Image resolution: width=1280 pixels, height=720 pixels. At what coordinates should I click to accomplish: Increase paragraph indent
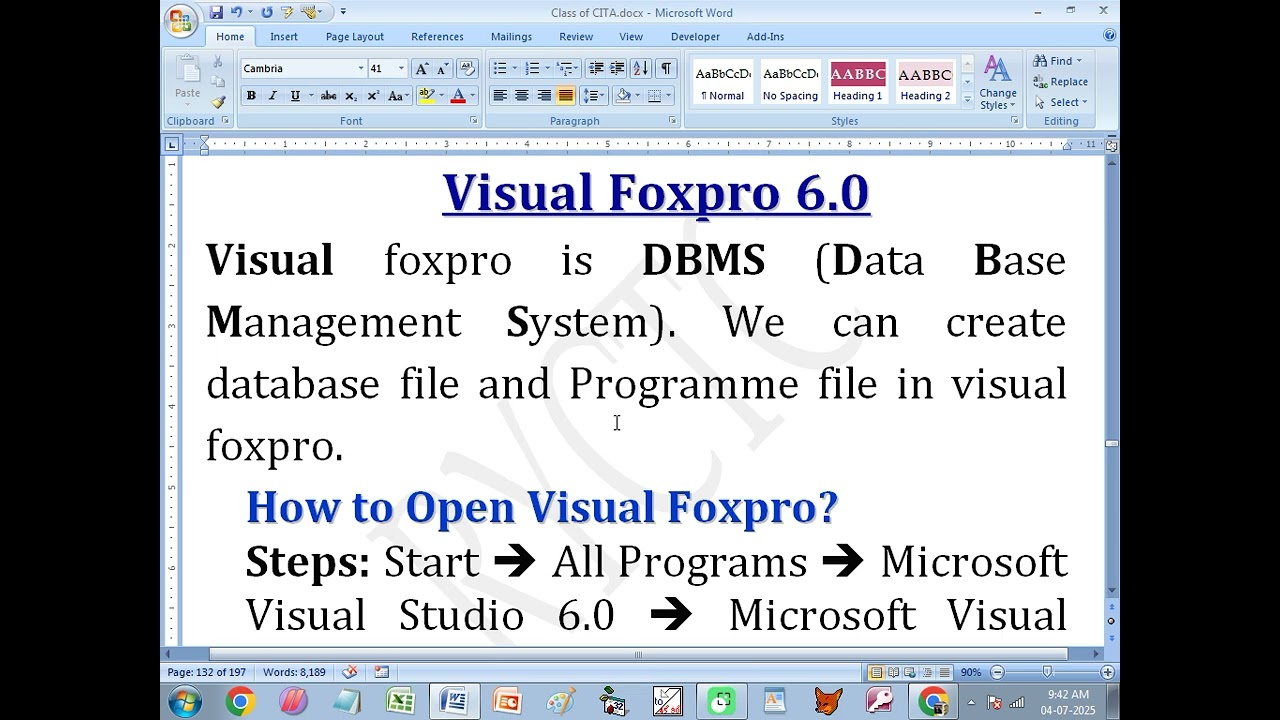pos(617,68)
